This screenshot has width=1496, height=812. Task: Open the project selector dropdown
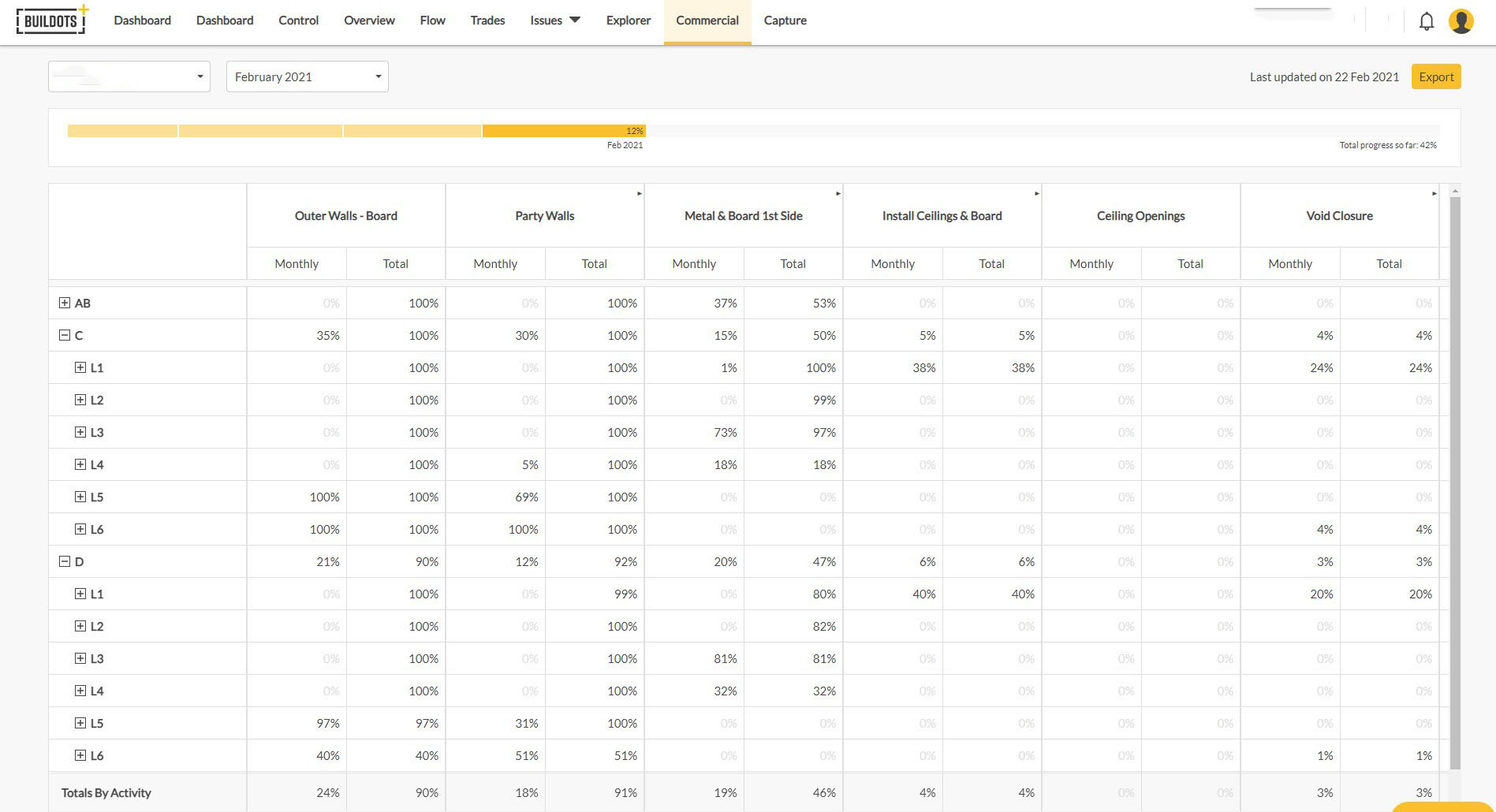129,76
